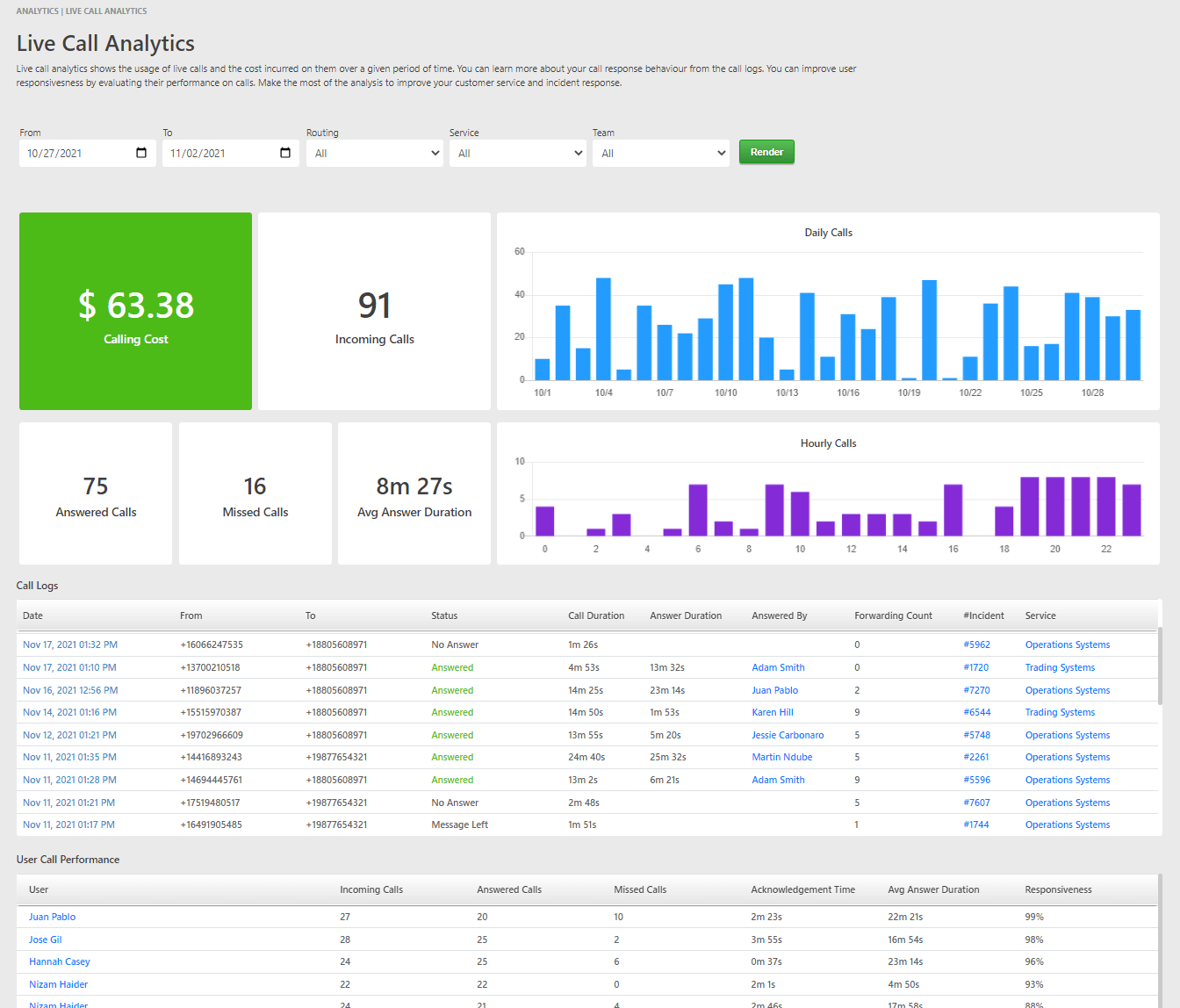This screenshot has height=1008, width=1180.
Task: Open the Trading Systems service for incident #1720
Action: (x=1060, y=667)
